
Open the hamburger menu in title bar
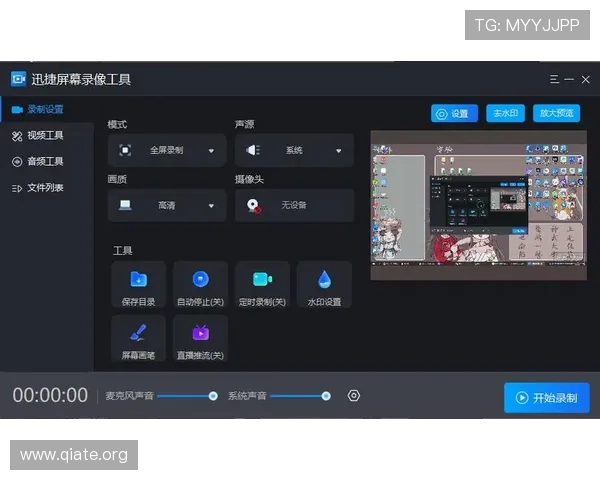tap(554, 79)
